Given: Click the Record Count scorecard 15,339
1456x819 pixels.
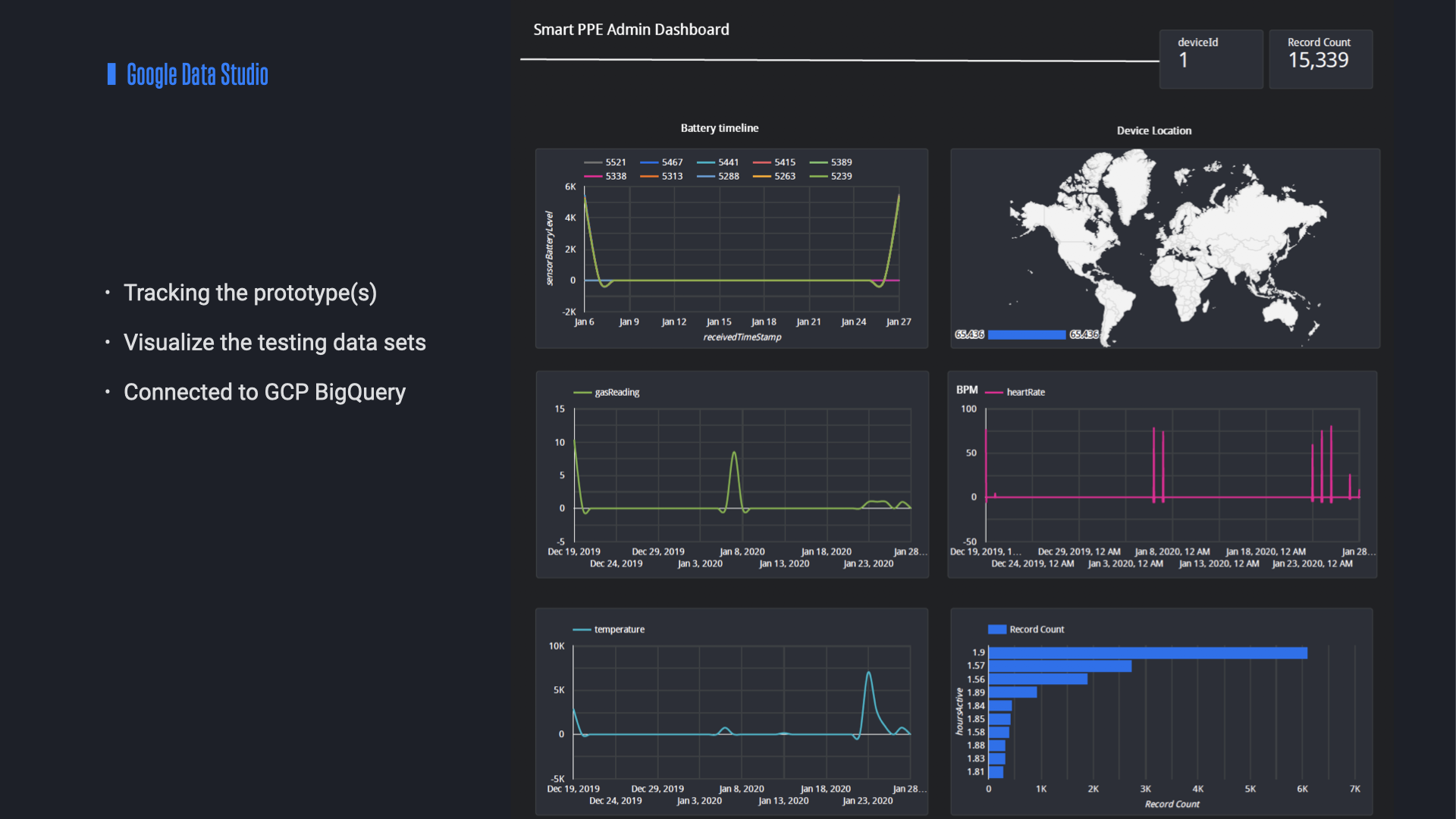Looking at the screenshot, I should [1320, 59].
